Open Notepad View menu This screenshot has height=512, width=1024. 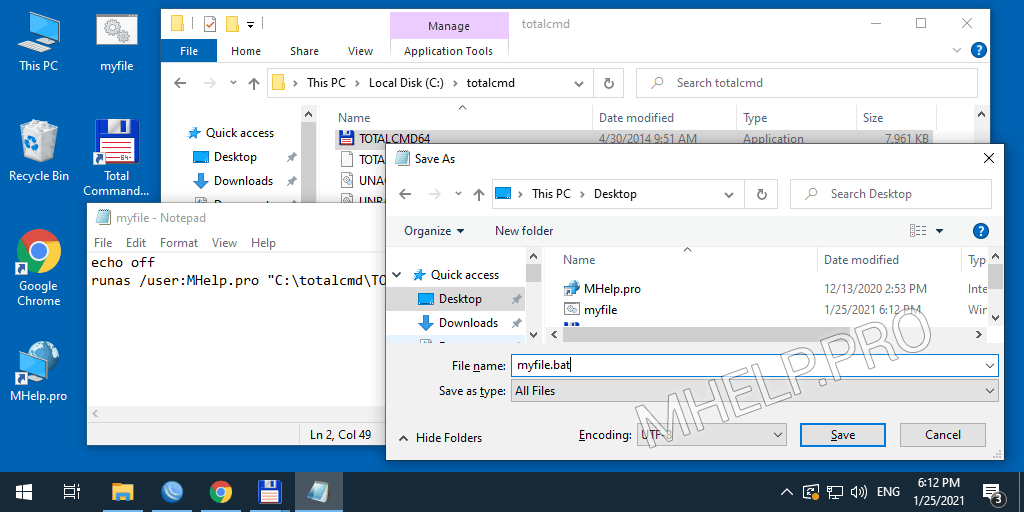click(x=224, y=242)
